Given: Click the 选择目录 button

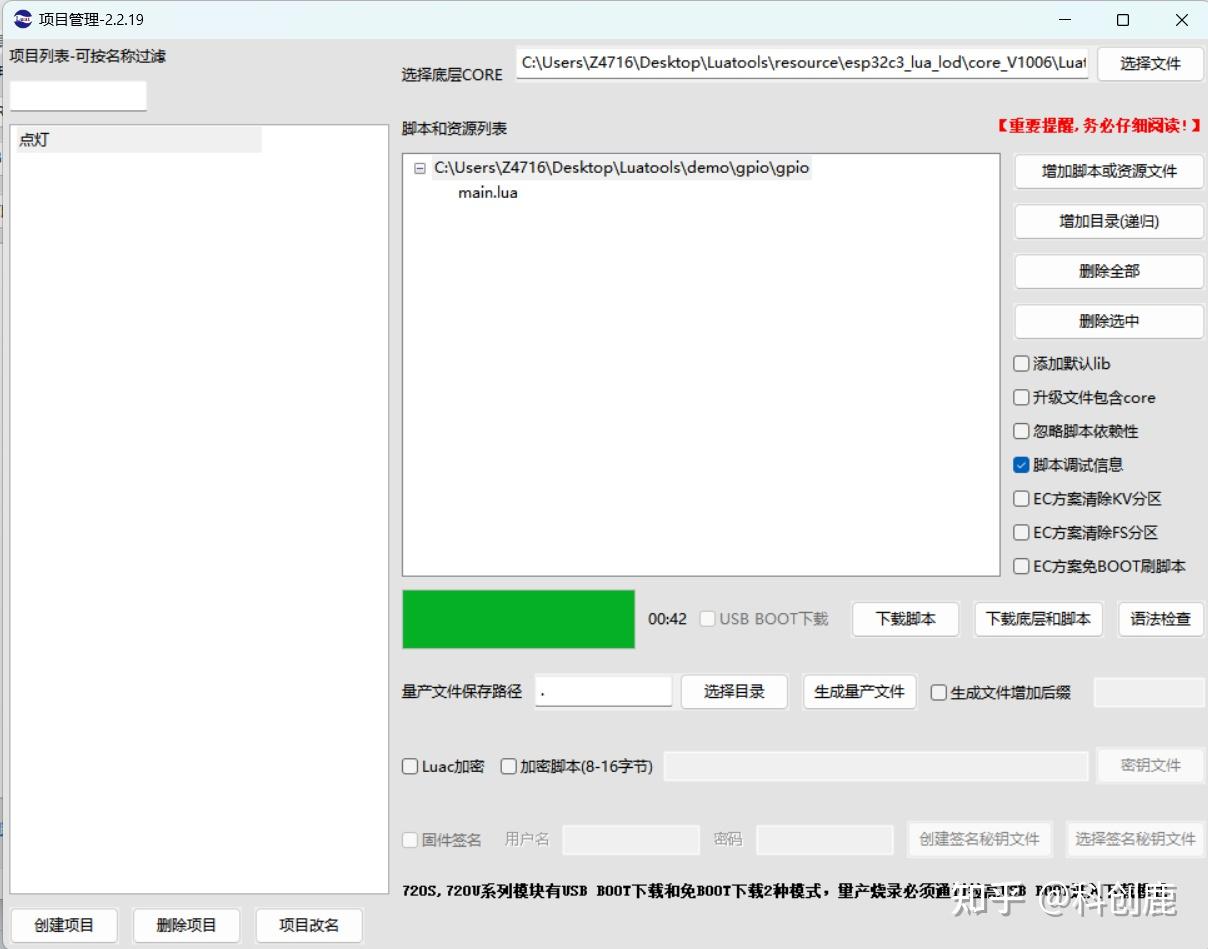Looking at the screenshot, I should click(734, 692).
